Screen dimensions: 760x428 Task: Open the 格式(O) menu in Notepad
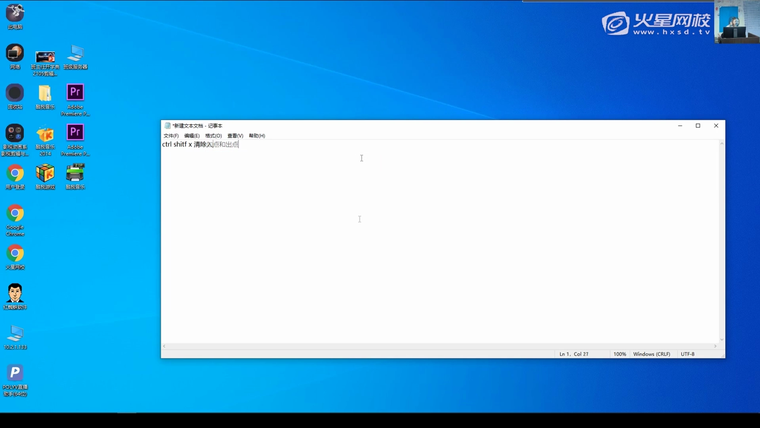point(213,135)
